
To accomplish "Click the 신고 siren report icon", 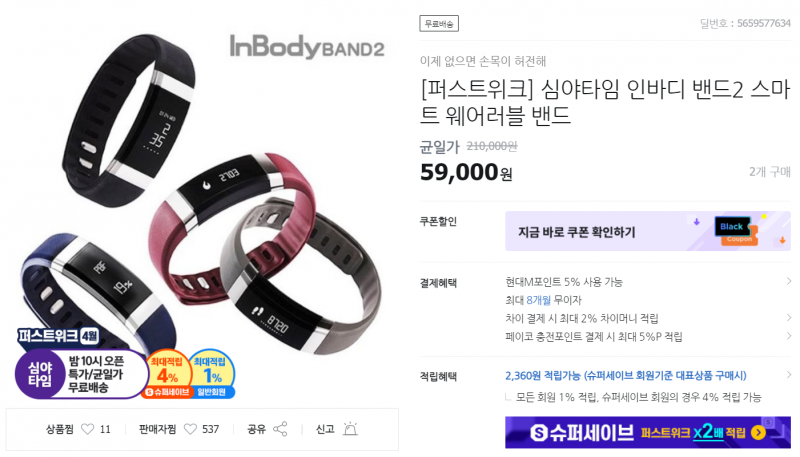I will coord(350,429).
